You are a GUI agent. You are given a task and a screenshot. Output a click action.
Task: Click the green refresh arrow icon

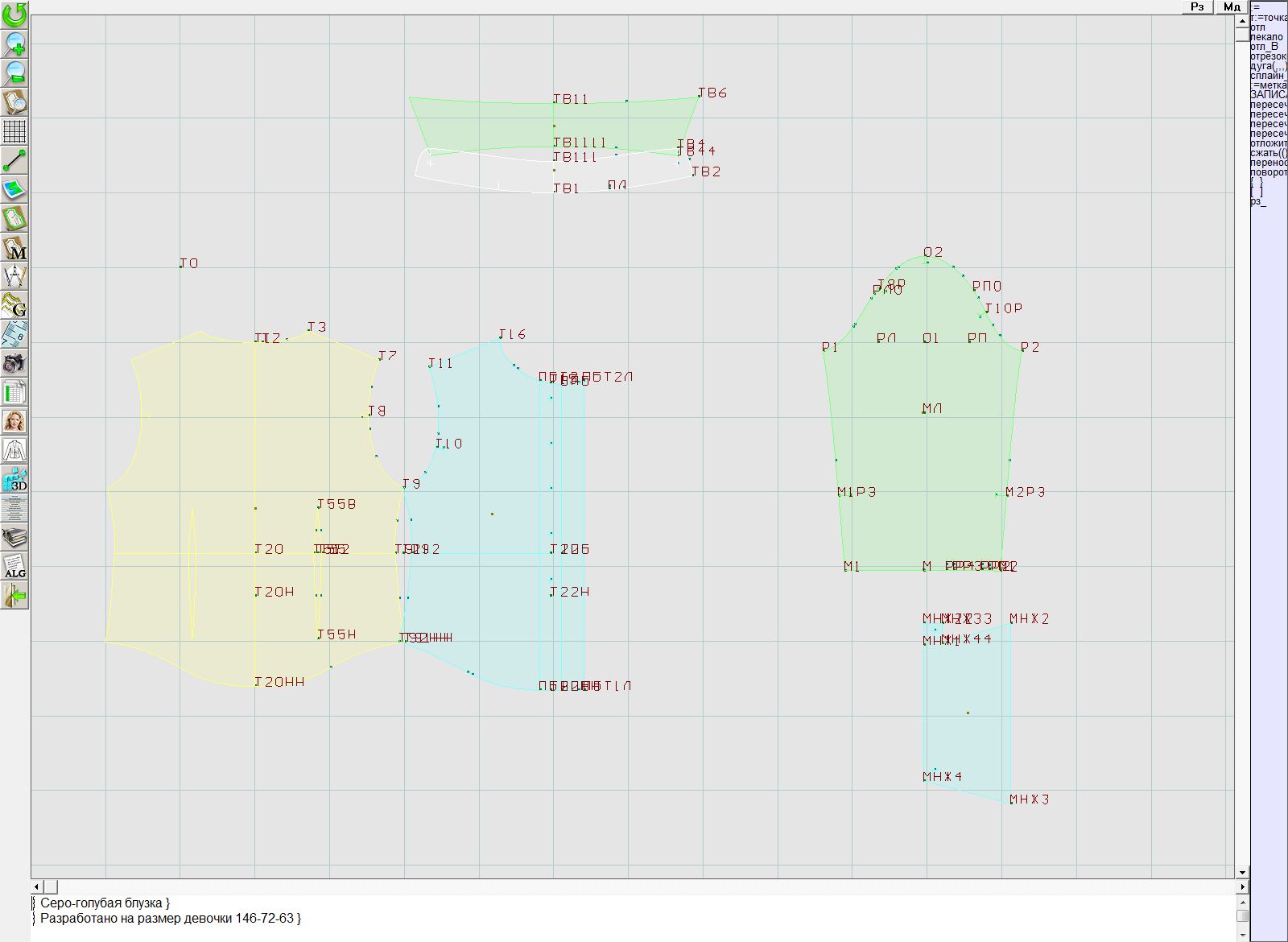(14, 14)
